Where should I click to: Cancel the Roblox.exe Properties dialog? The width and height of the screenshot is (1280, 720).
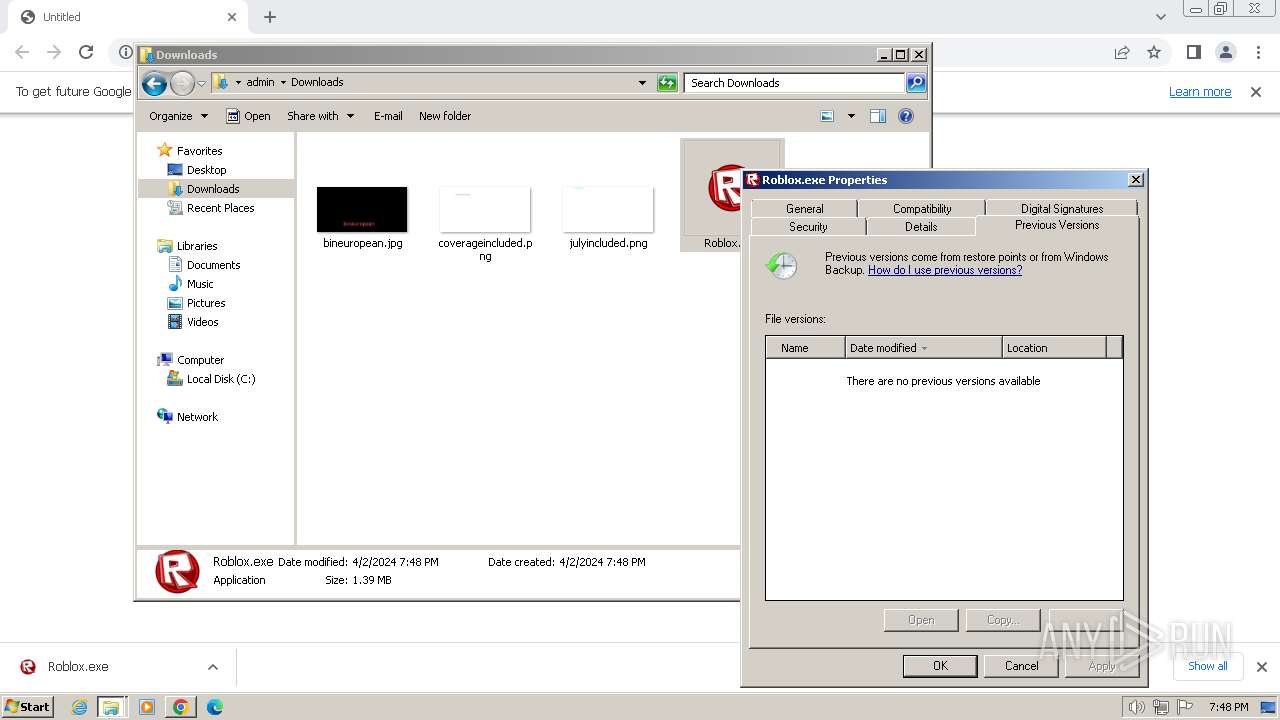coord(1021,666)
